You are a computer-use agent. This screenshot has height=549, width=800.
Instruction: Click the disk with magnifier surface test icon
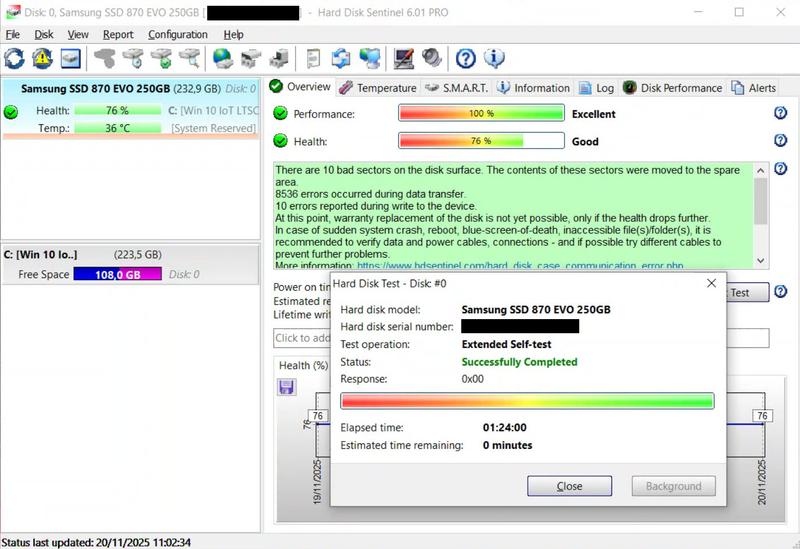(190, 58)
